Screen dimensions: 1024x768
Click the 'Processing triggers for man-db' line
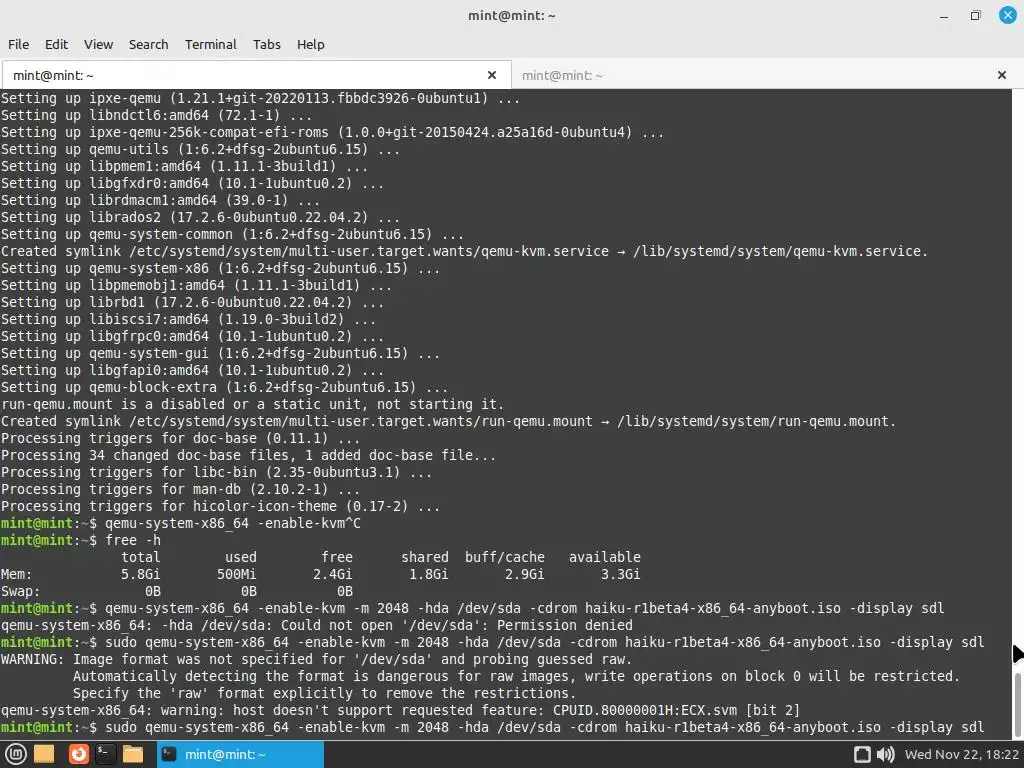click(180, 489)
